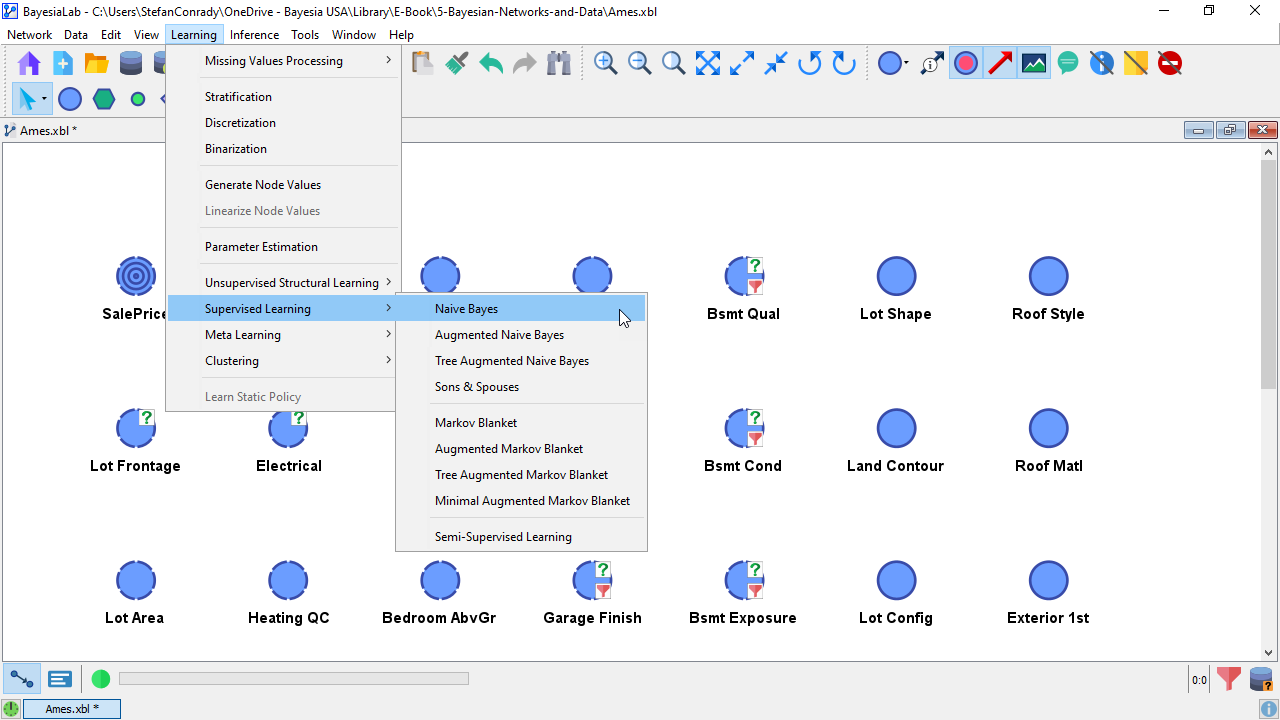Click the Home icon in the toolbar
This screenshot has width=1280, height=720.
coord(29,64)
